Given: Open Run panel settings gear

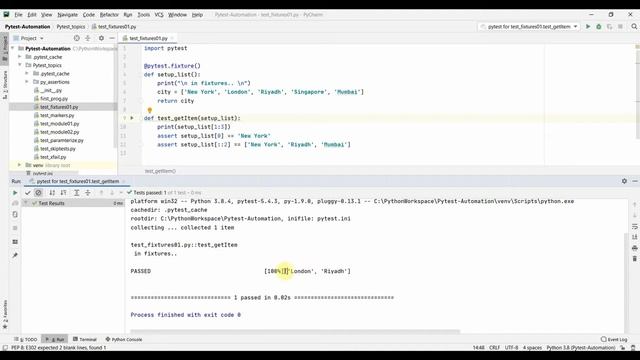Looking at the screenshot, I should point(624,181).
